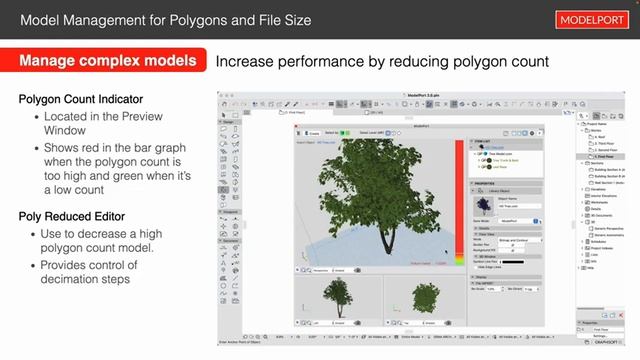Open Generic Perspective in the Navigator
Screen dimensions: 640x360
click(607, 229)
